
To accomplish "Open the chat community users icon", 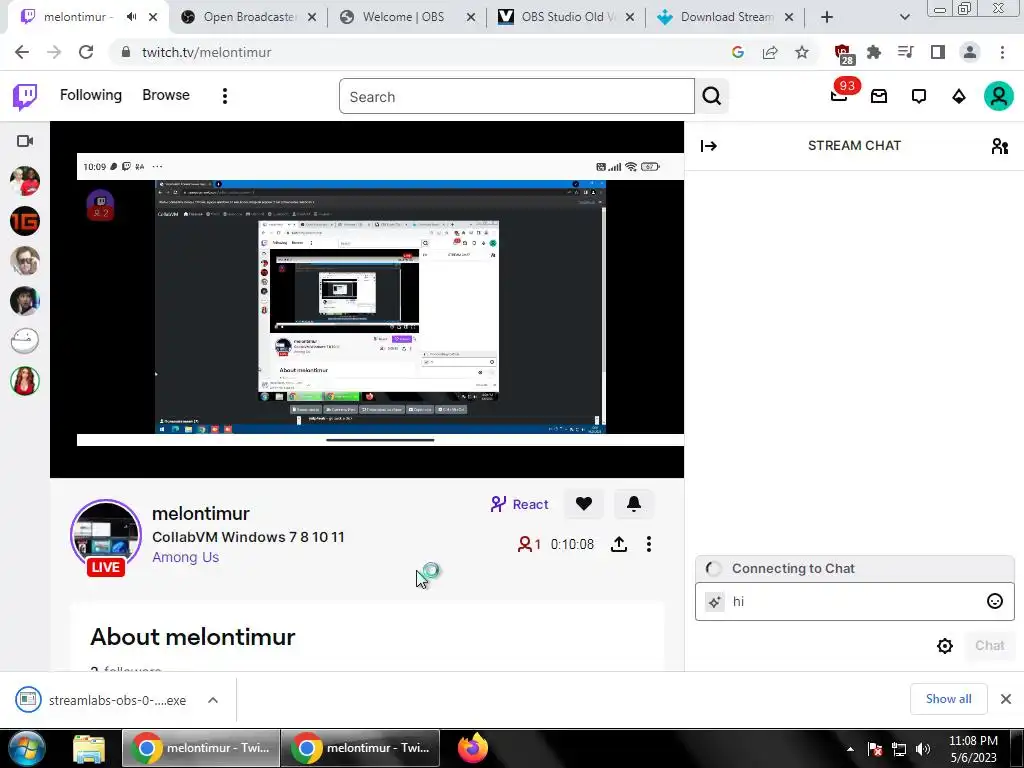I will click(999, 146).
